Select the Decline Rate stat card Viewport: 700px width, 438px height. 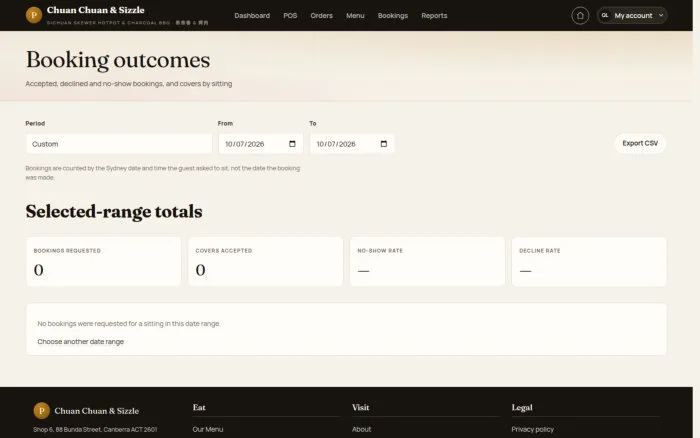(x=589, y=262)
